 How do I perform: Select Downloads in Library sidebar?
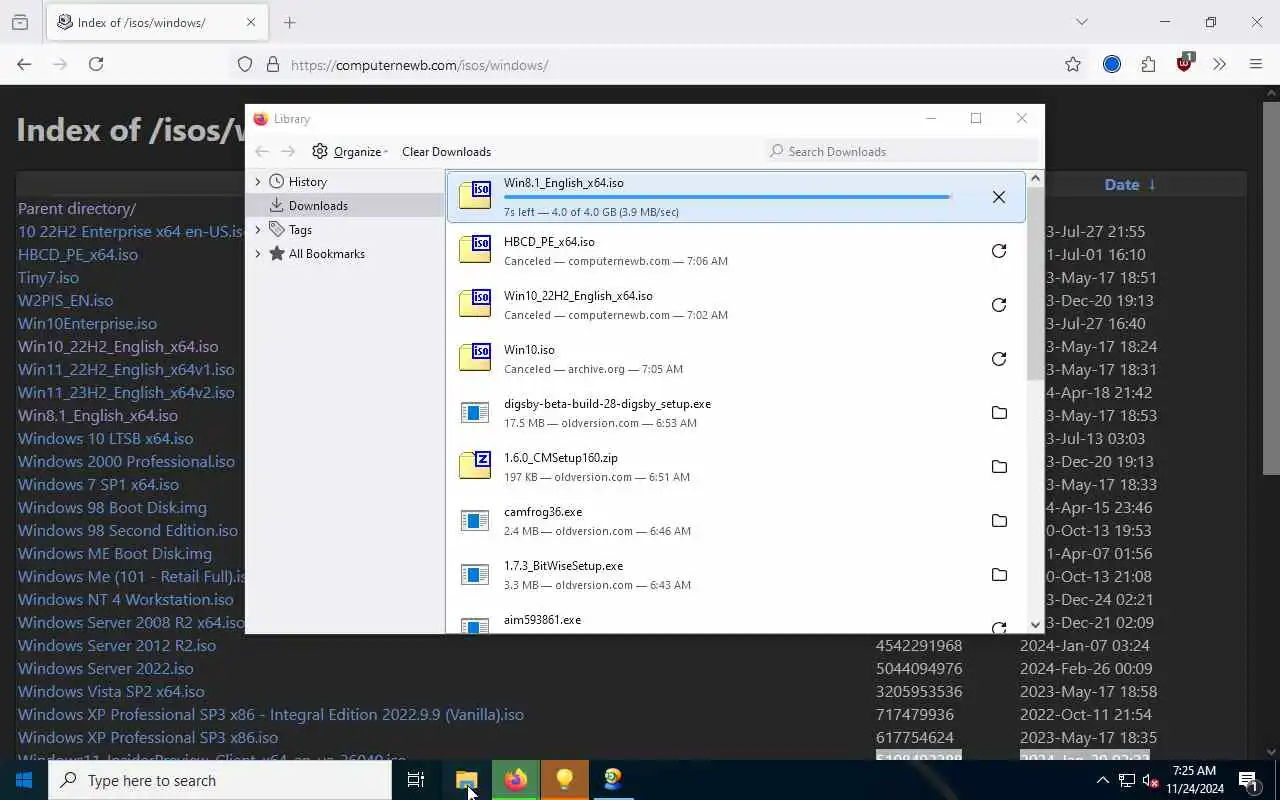[318, 206]
